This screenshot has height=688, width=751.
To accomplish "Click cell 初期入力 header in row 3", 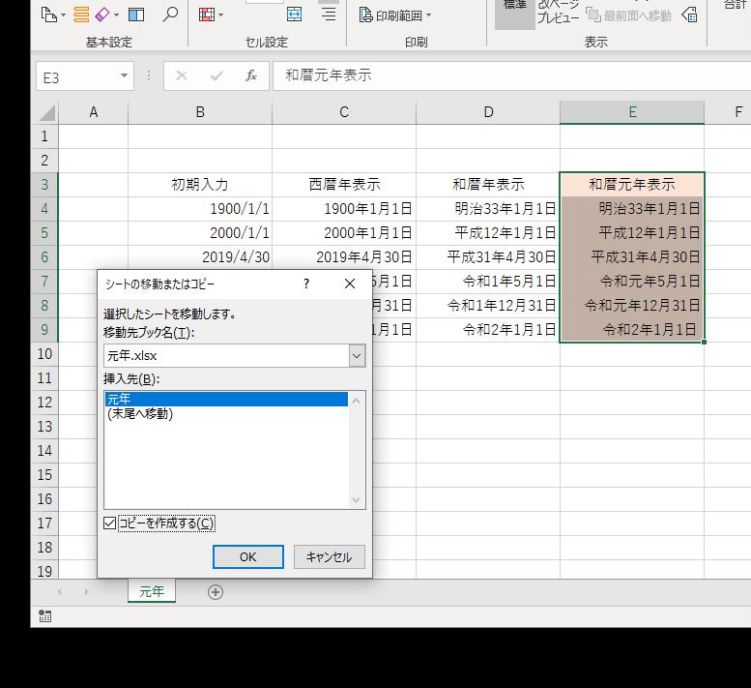I will click(200, 184).
